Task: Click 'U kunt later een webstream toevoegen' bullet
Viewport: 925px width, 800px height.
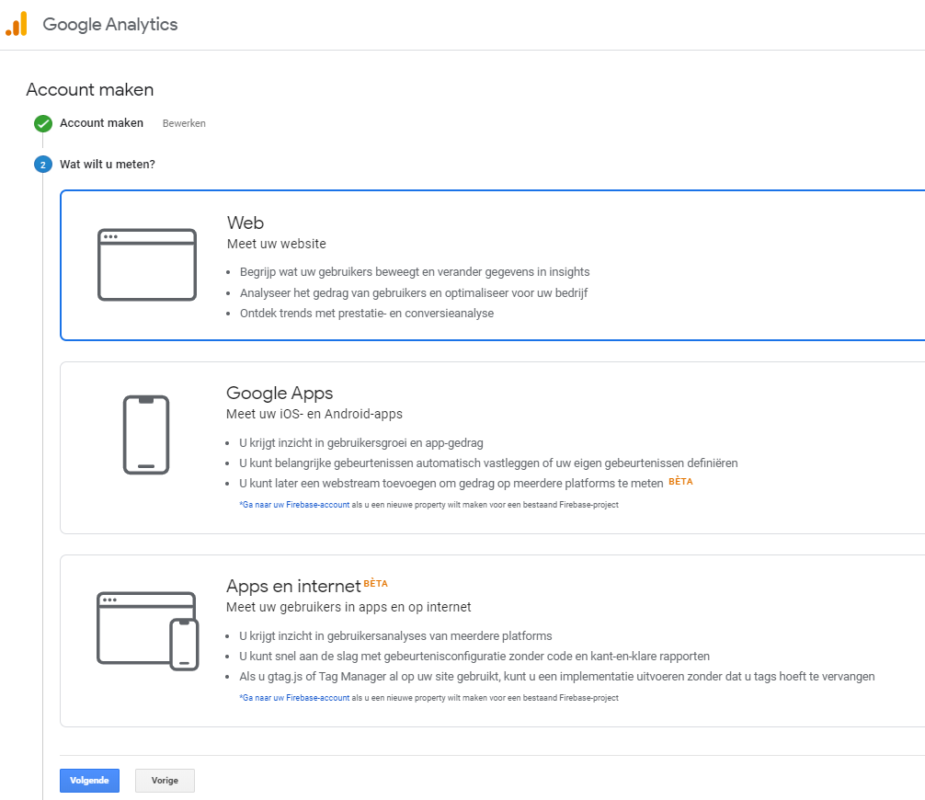Action: (x=451, y=484)
